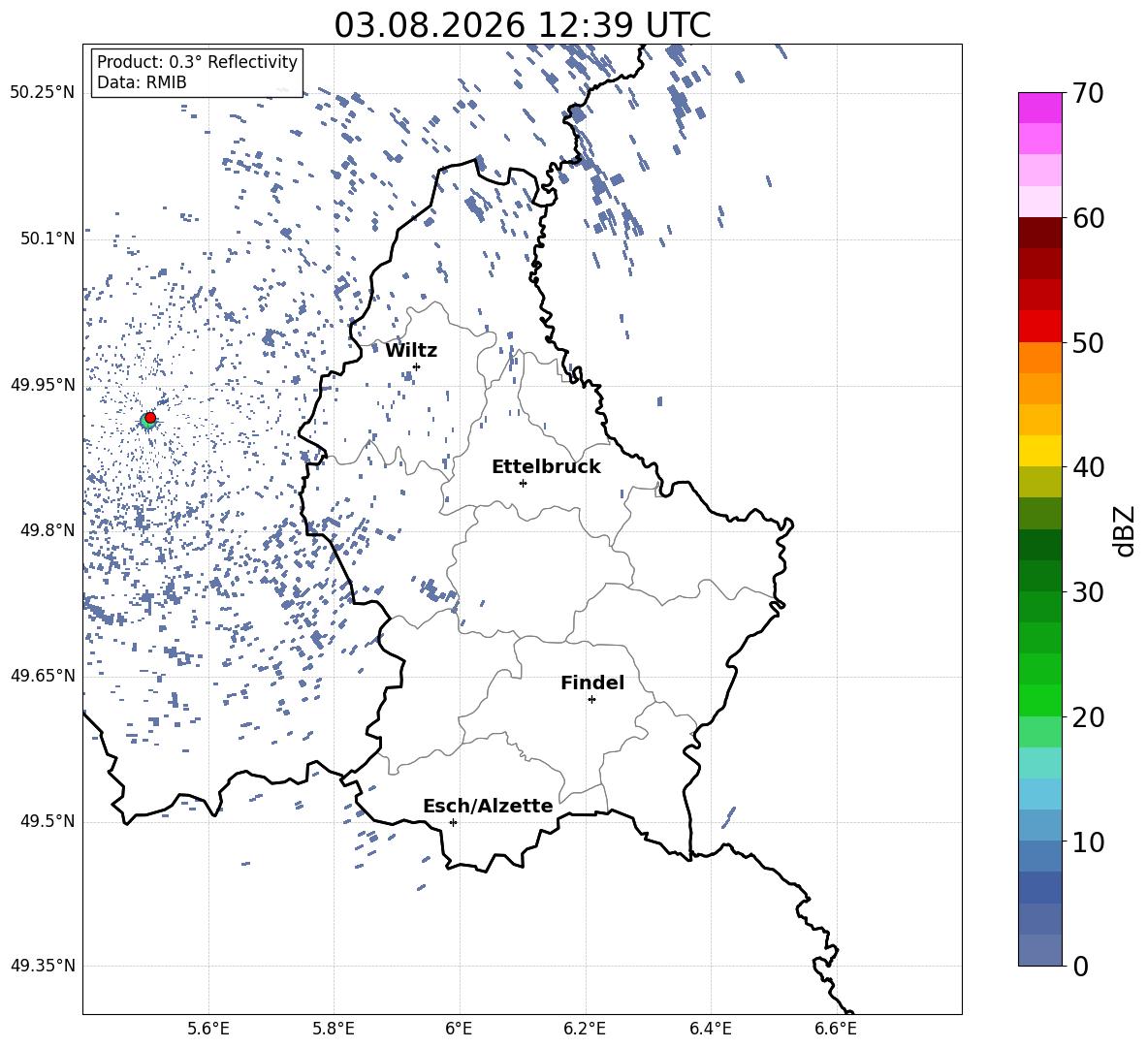Select the Esch/Alzette city label
The height and width of the screenshot is (1048, 1148).
(488, 806)
